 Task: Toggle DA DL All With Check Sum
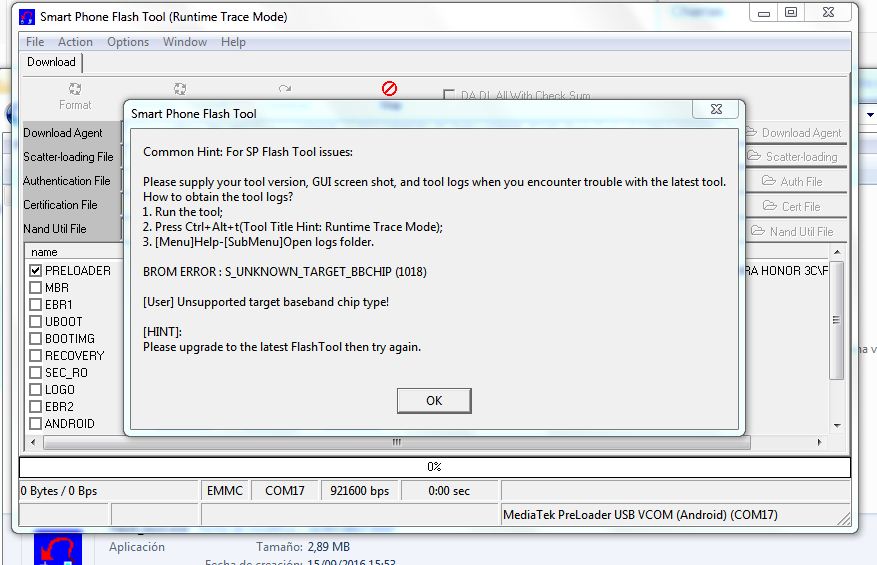point(449,95)
